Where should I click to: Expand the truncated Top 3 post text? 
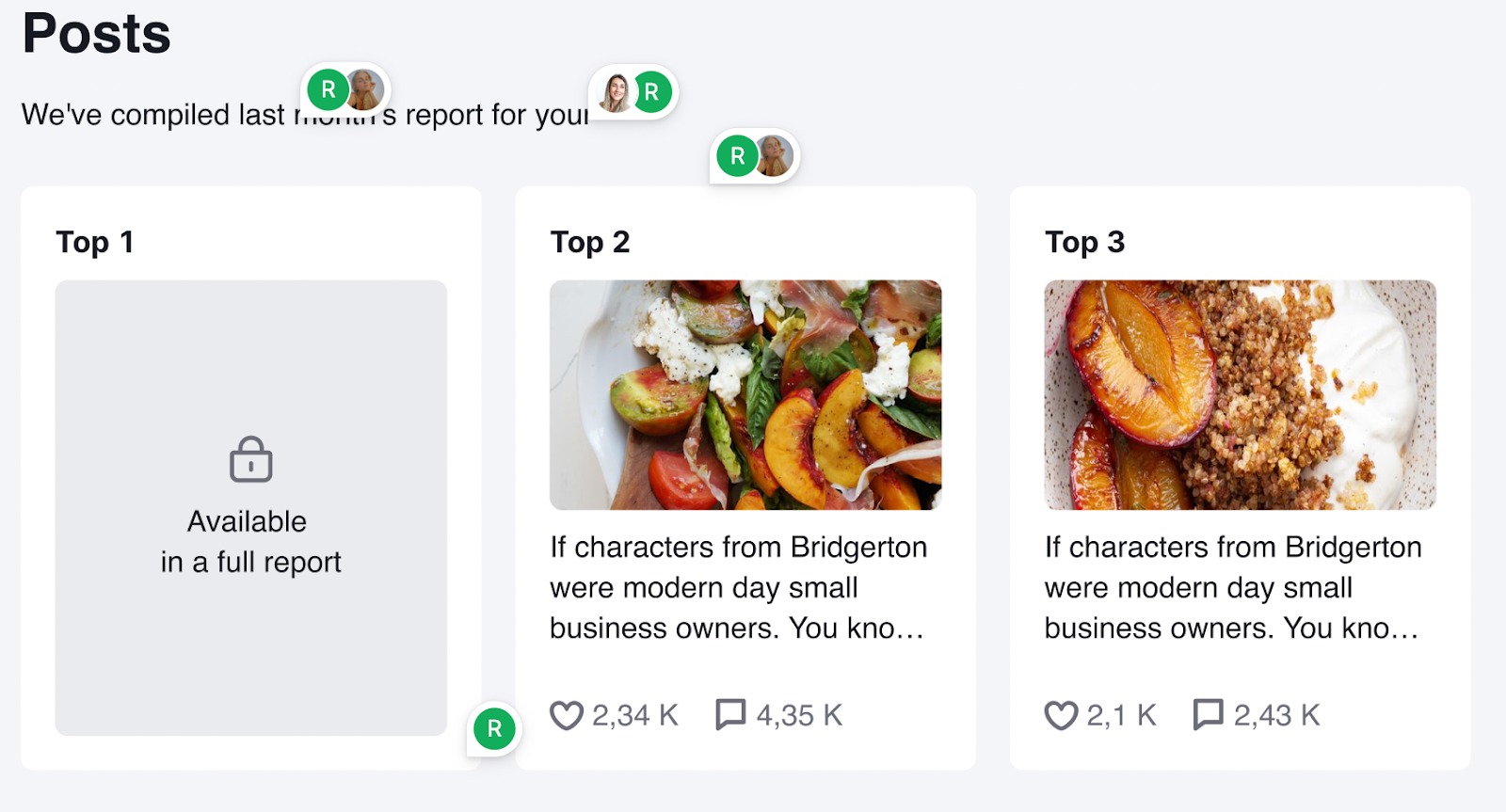(x=1233, y=588)
